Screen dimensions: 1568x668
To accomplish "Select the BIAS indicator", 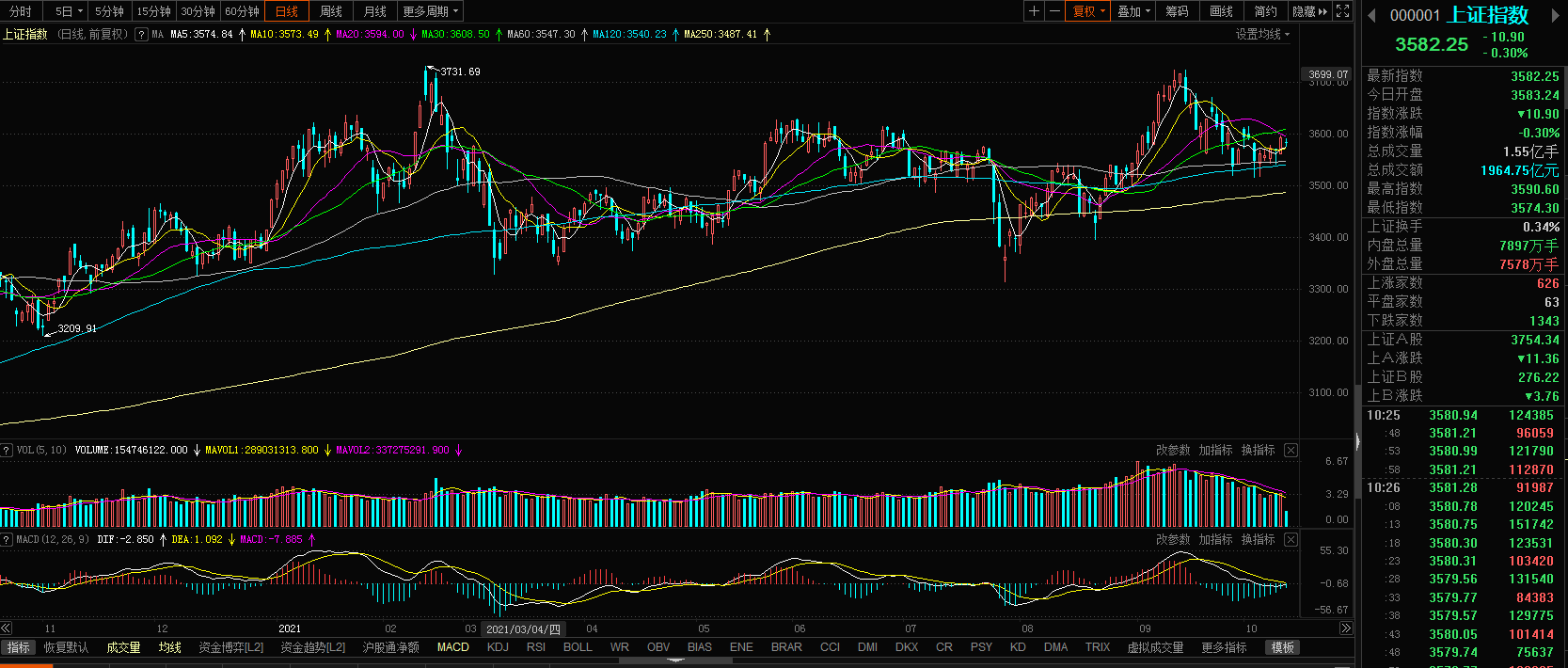I will (x=700, y=647).
